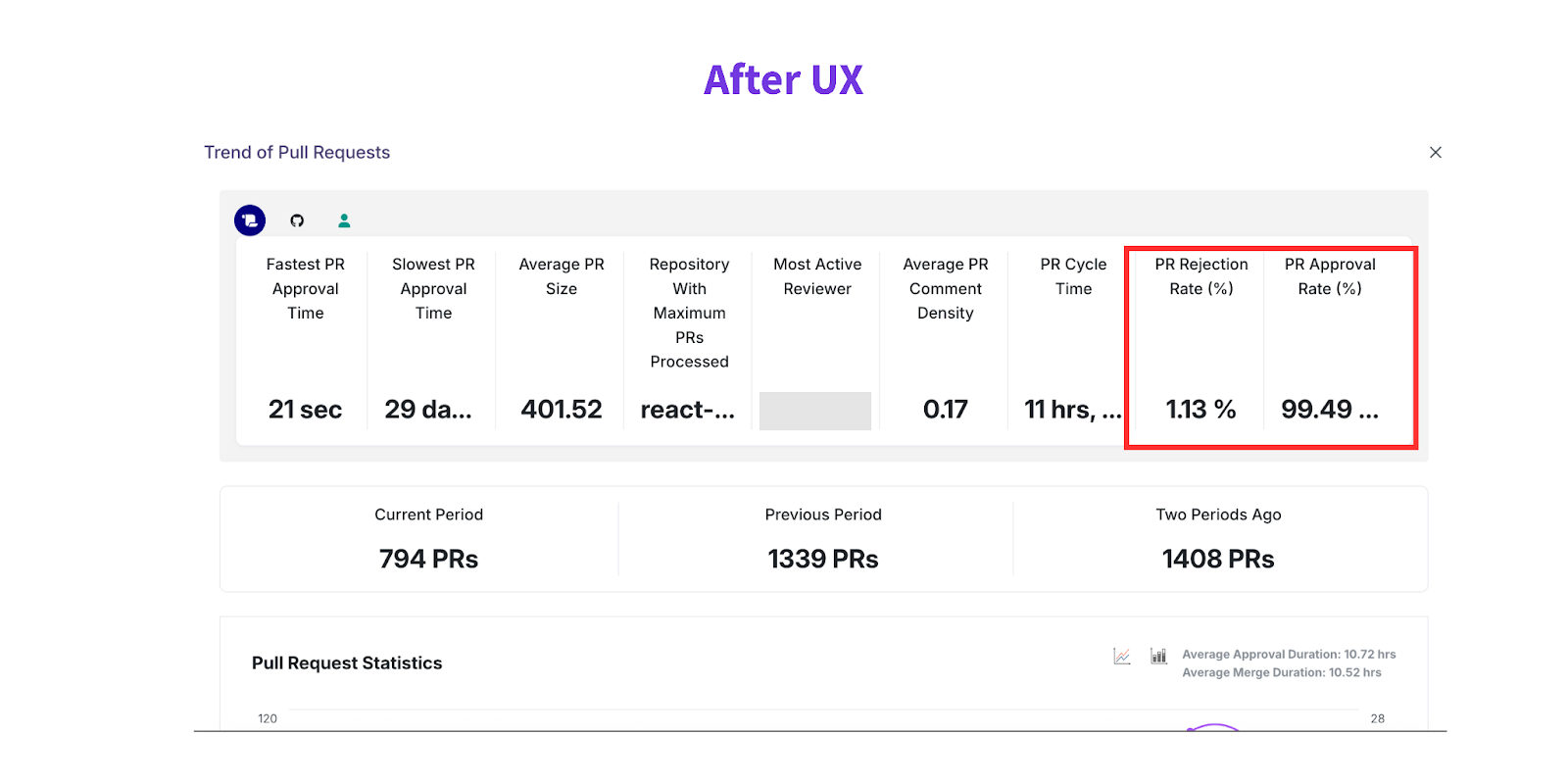Open the teal user profile icon tab
The image size is (1568, 784).
(x=344, y=220)
